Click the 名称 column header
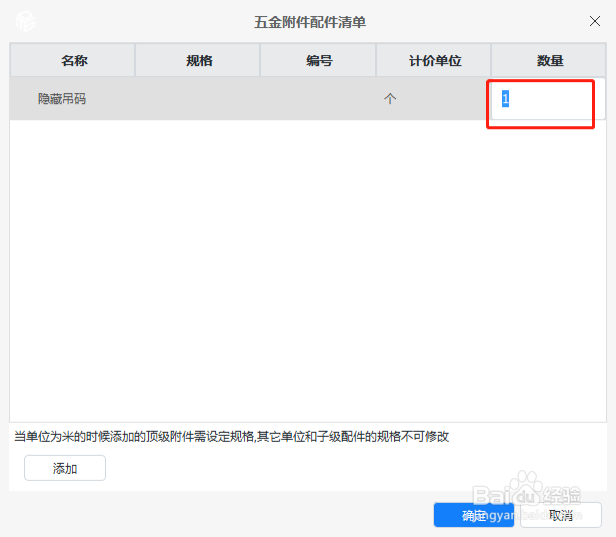This screenshot has width=616, height=537. pyautogui.click(x=73, y=60)
